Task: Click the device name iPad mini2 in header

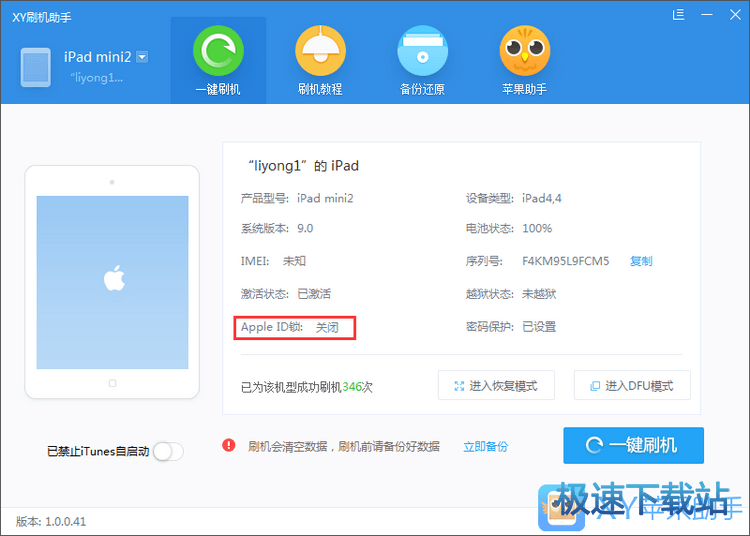Action: click(98, 57)
